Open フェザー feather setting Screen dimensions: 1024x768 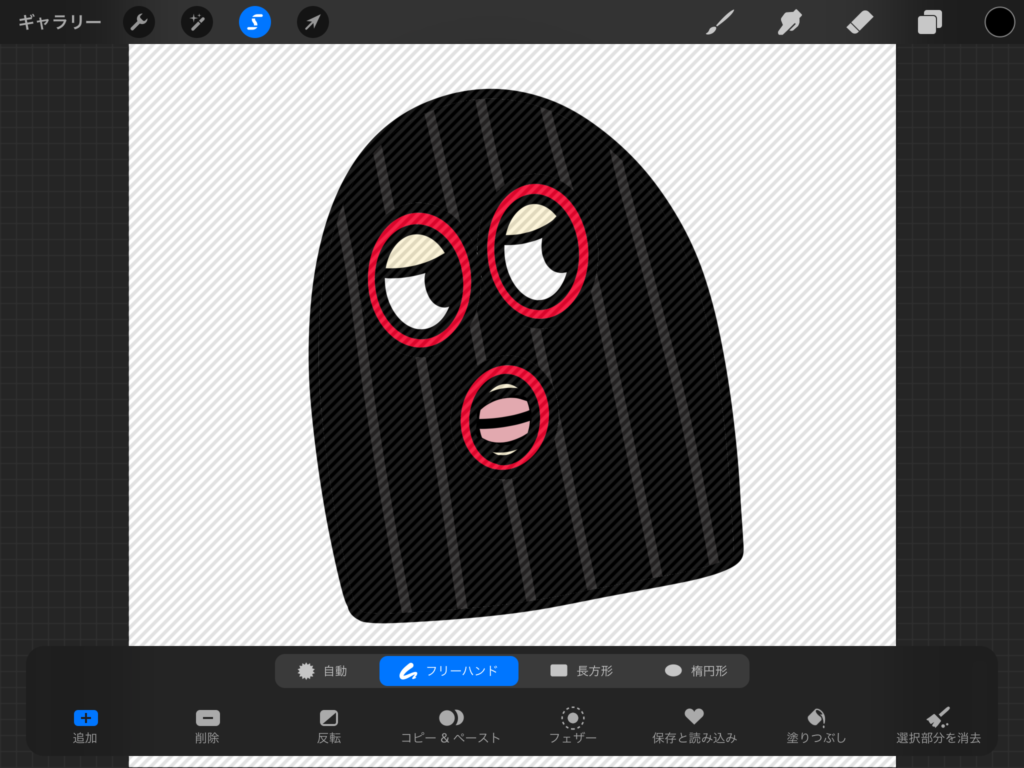point(573,726)
